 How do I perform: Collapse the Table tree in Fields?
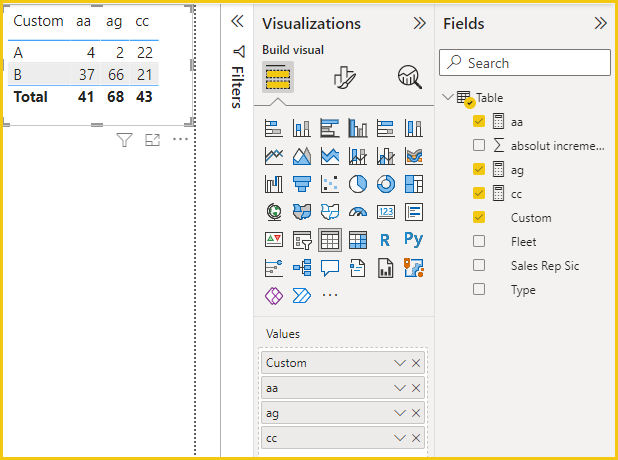click(x=448, y=97)
